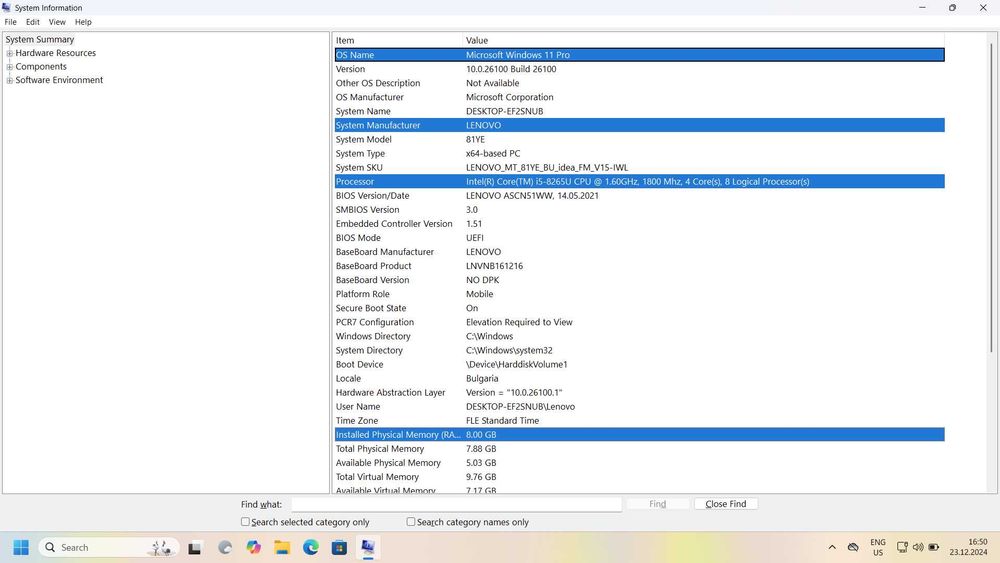Select the PCR7 Configuration row
Viewport: 1000px width, 563px height.
pyautogui.click(x=639, y=321)
